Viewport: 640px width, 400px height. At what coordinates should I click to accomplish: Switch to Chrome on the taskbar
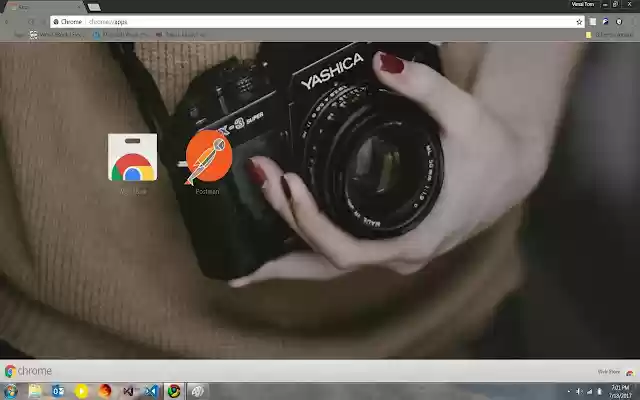[x=174, y=391]
